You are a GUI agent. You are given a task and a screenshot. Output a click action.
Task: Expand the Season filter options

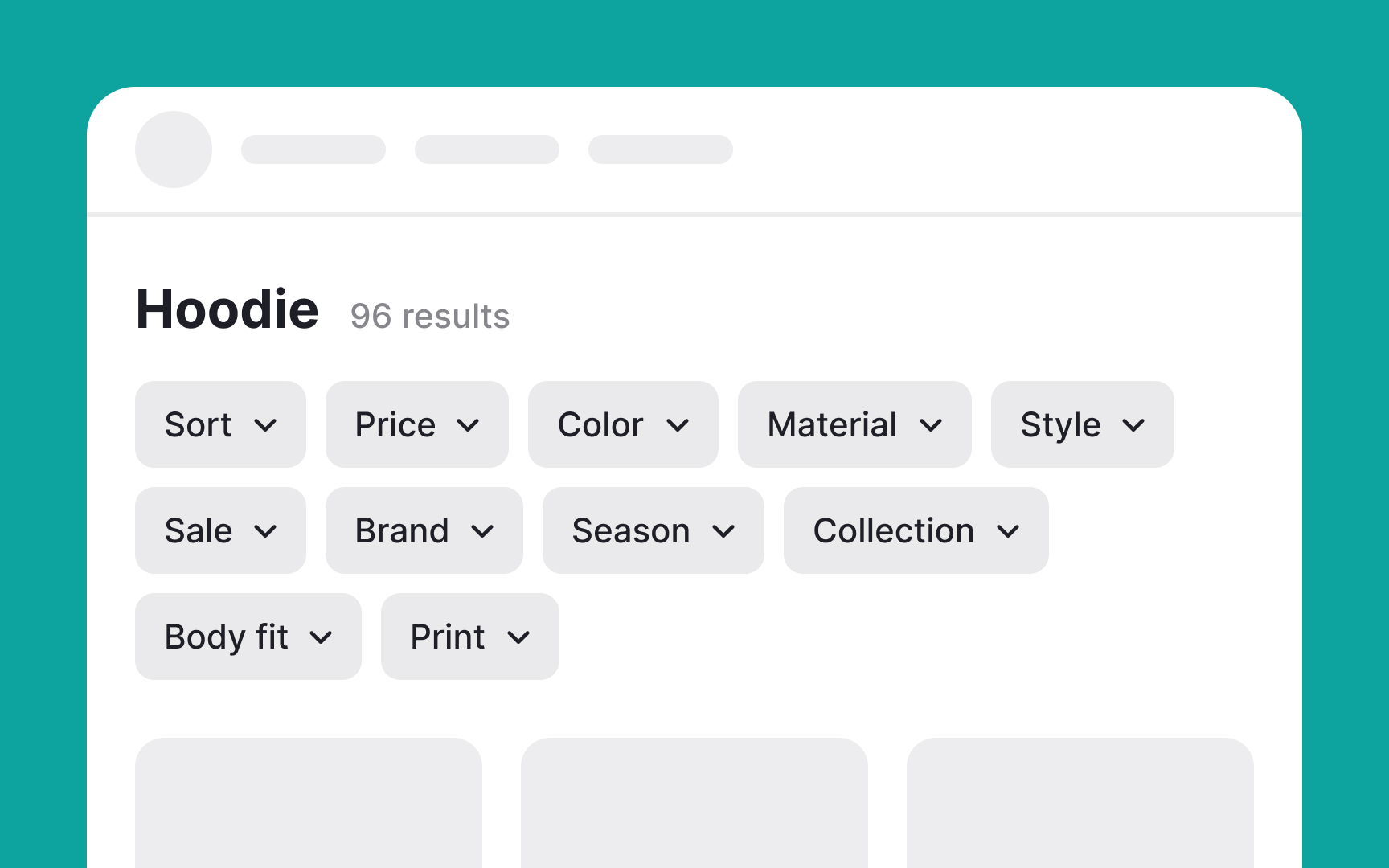[653, 530]
